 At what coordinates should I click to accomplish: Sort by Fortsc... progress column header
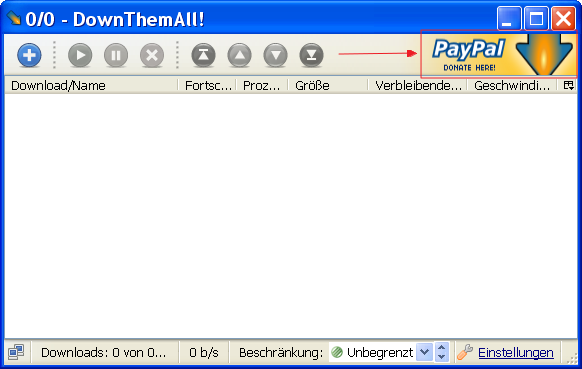click(x=207, y=86)
